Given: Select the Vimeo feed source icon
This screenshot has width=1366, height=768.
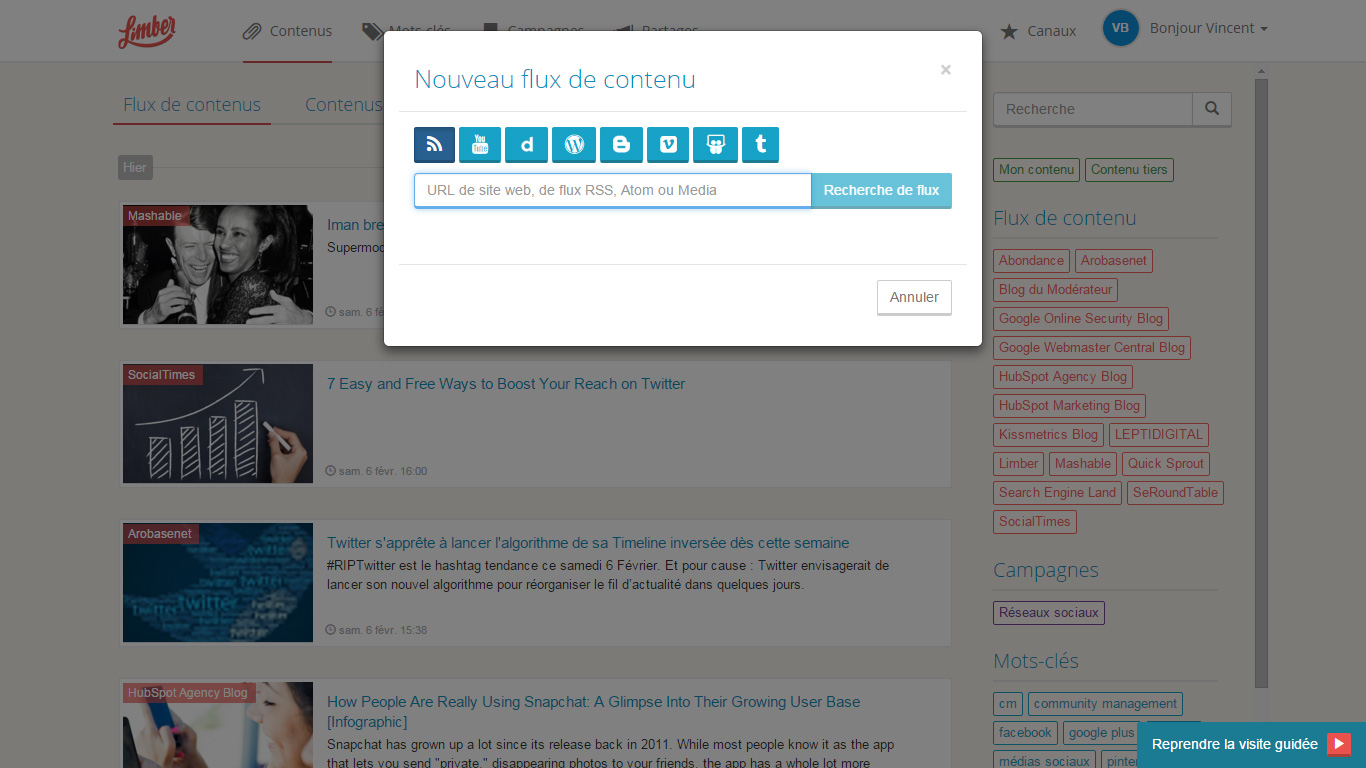Looking at the screenshot, I should pos(668,144).
